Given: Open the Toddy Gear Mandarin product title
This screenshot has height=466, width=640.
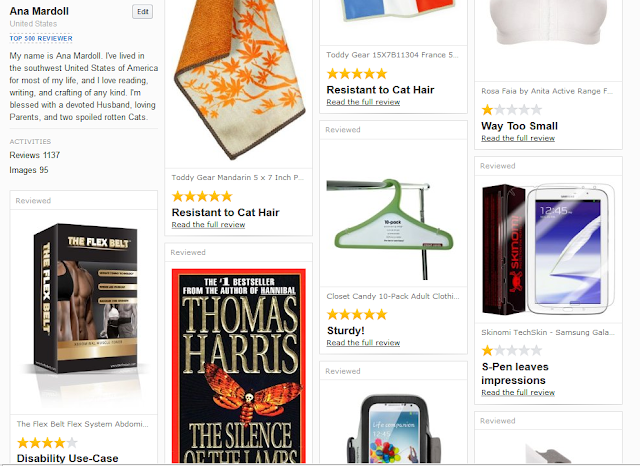Looking at the screenshot, I should tap(237, 178).
